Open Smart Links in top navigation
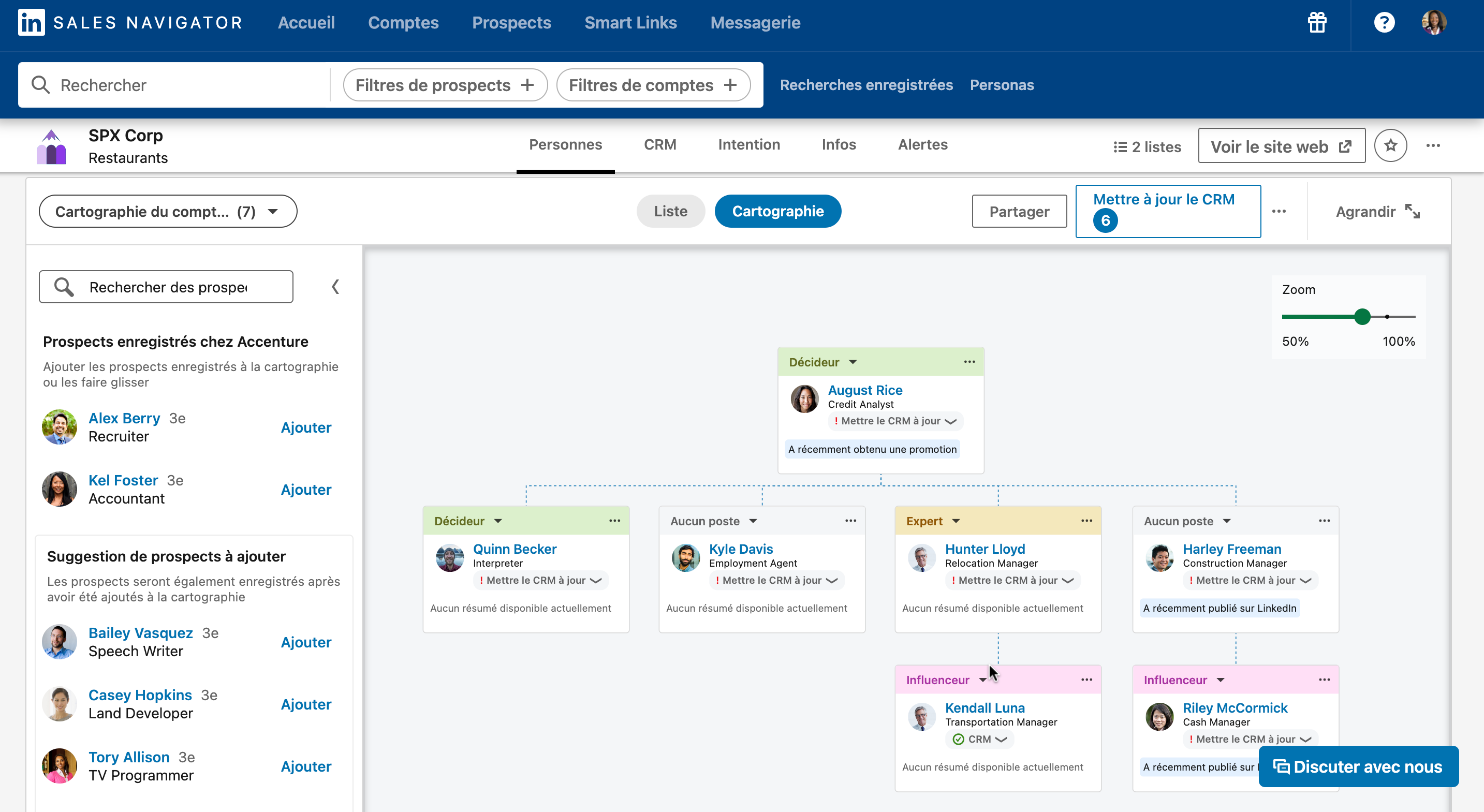The width and height of the screenshot is (1484, 812). tap(631, 22)
